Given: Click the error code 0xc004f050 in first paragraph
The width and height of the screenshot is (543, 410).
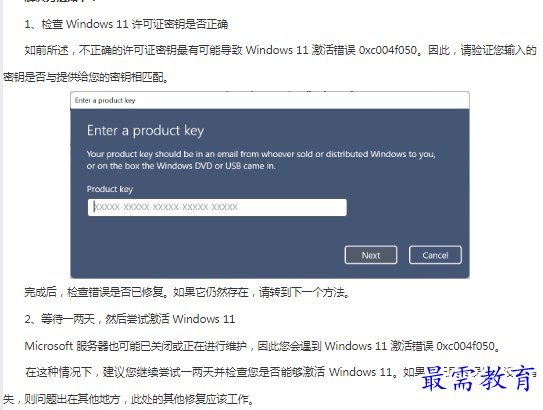Looking at the screenshot, I should click(388, 51).
